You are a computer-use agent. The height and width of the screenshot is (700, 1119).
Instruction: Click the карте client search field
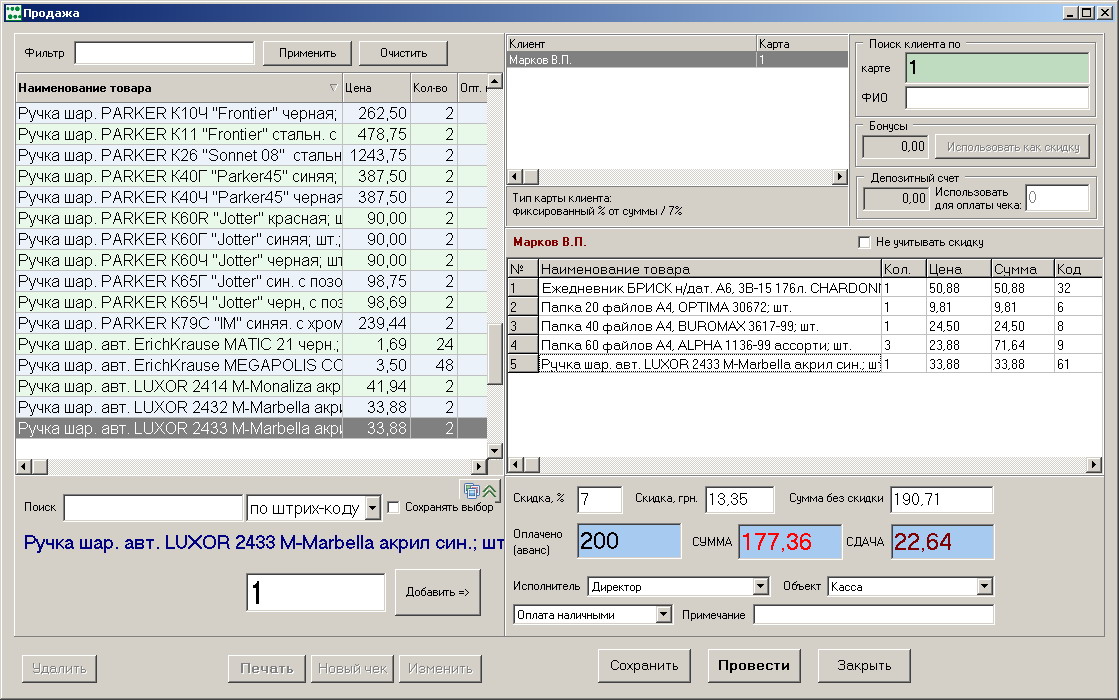tap(998, 68)
